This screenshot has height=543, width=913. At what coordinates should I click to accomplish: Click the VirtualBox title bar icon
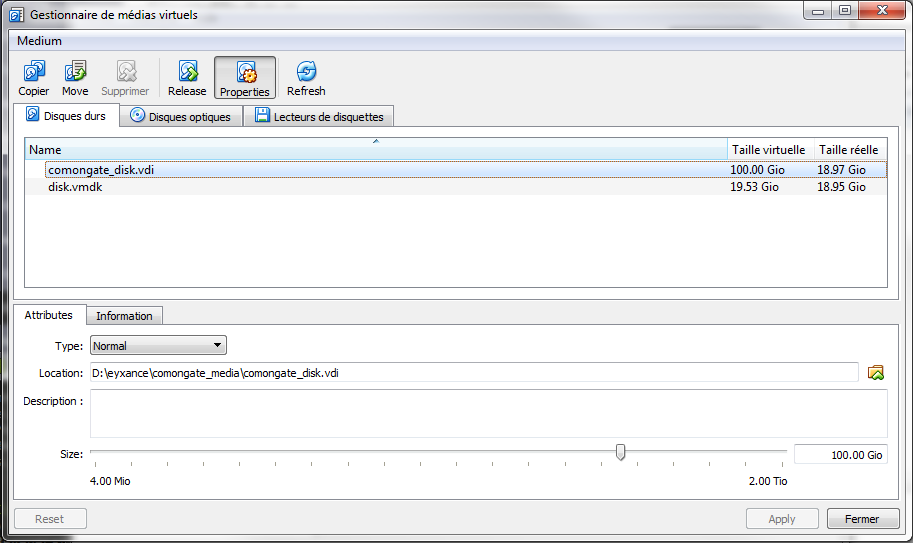(17, 15)
